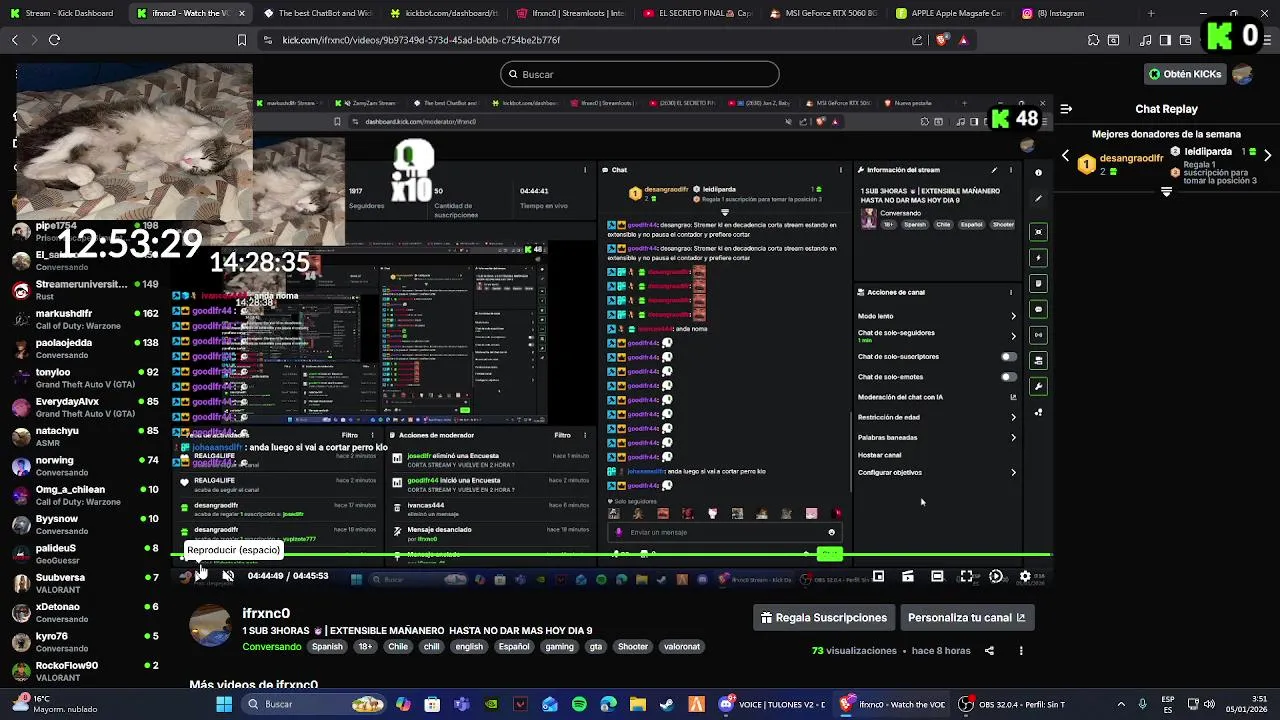Select the valorant tag
This screenshot has width=1280, height=720.
coord(682,647)
